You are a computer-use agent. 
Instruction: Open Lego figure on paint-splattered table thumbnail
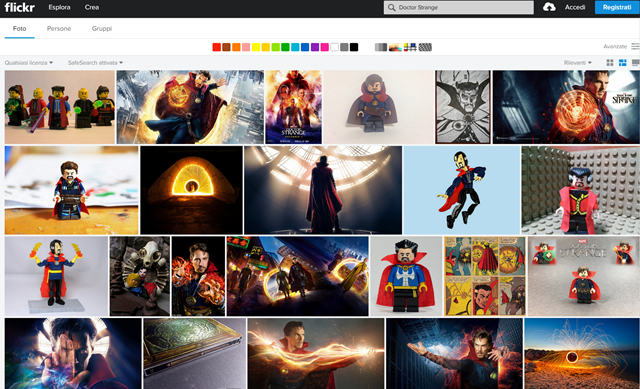(x=71, y=190)
